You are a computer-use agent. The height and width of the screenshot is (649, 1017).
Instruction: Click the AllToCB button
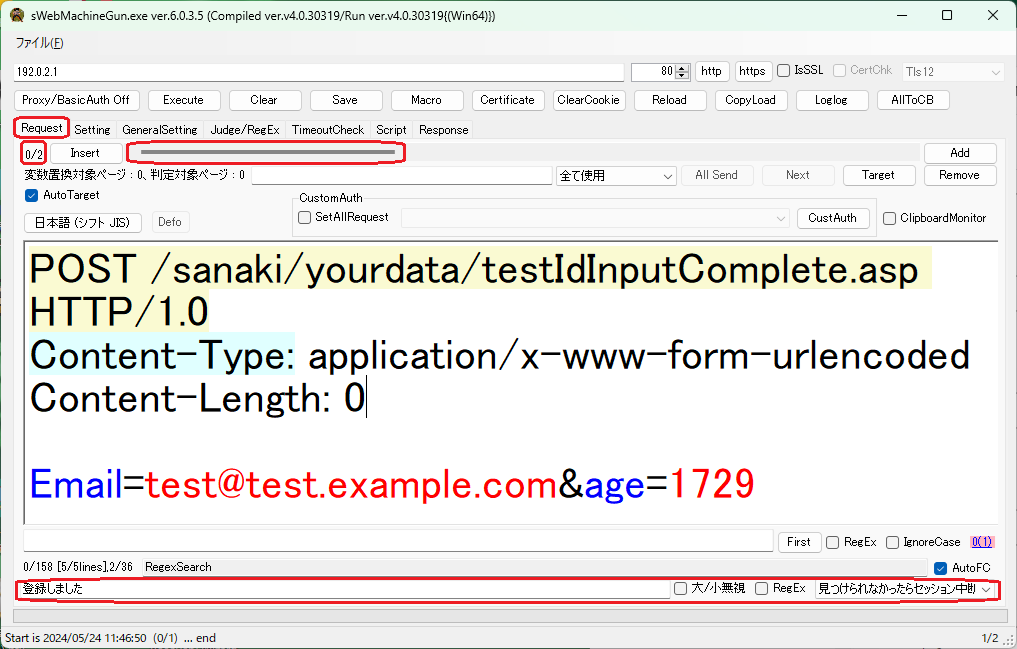[913, 100]
